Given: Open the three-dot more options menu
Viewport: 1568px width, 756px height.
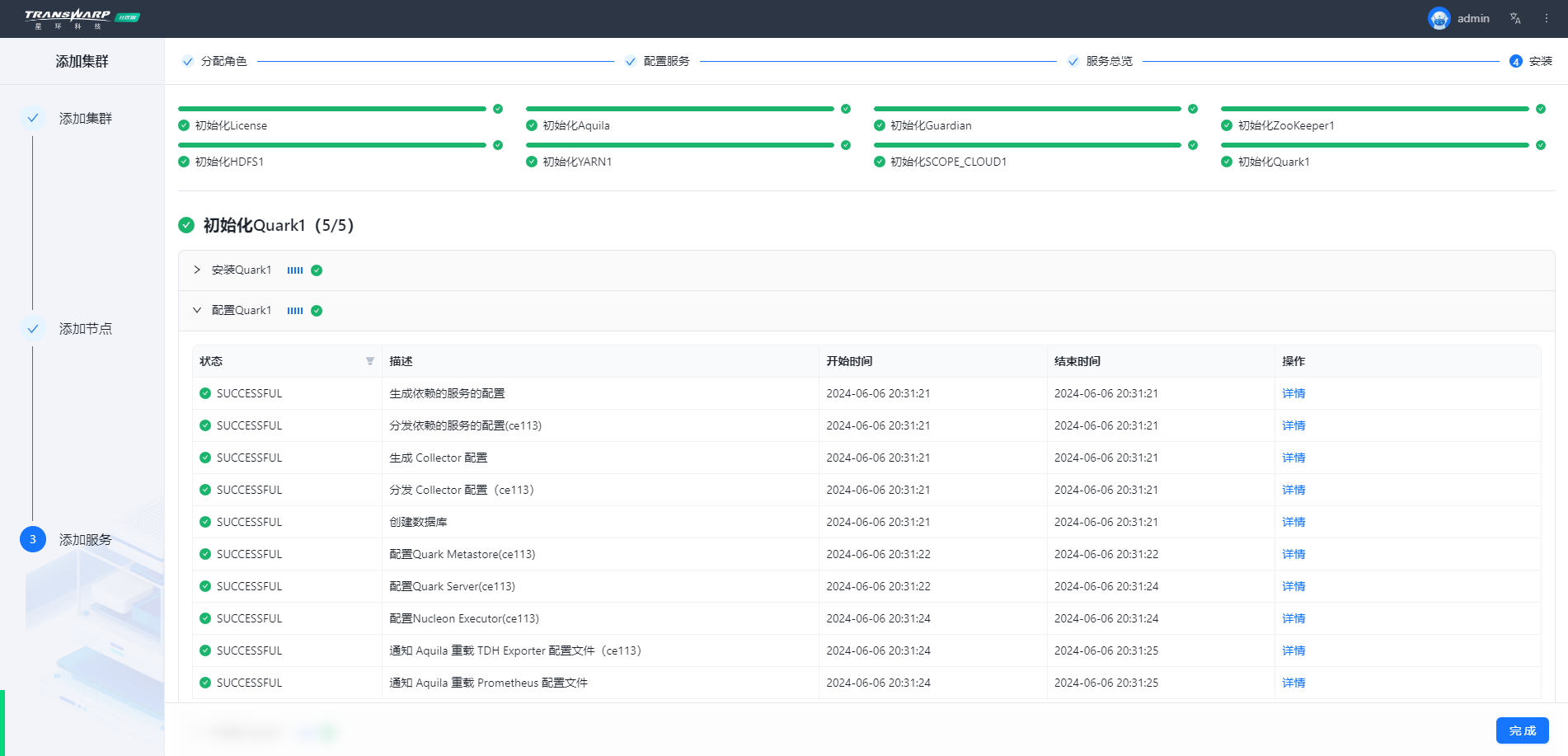Looking at the screenshot, I should [1547, 18].
